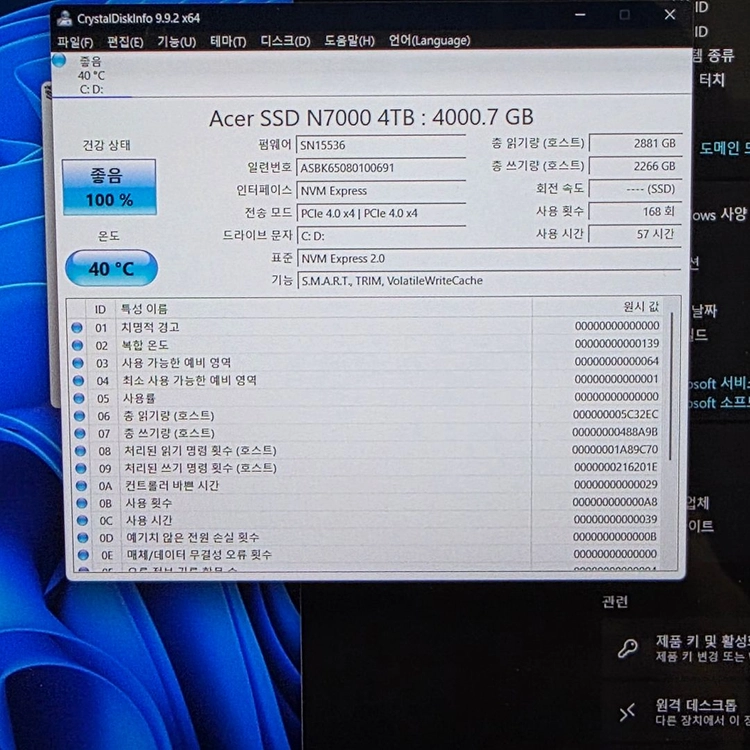The height and width of the screenshot is (750, 750).
Task: Click the rotation rate value ---- (SSD)
Action: (635, 189)
